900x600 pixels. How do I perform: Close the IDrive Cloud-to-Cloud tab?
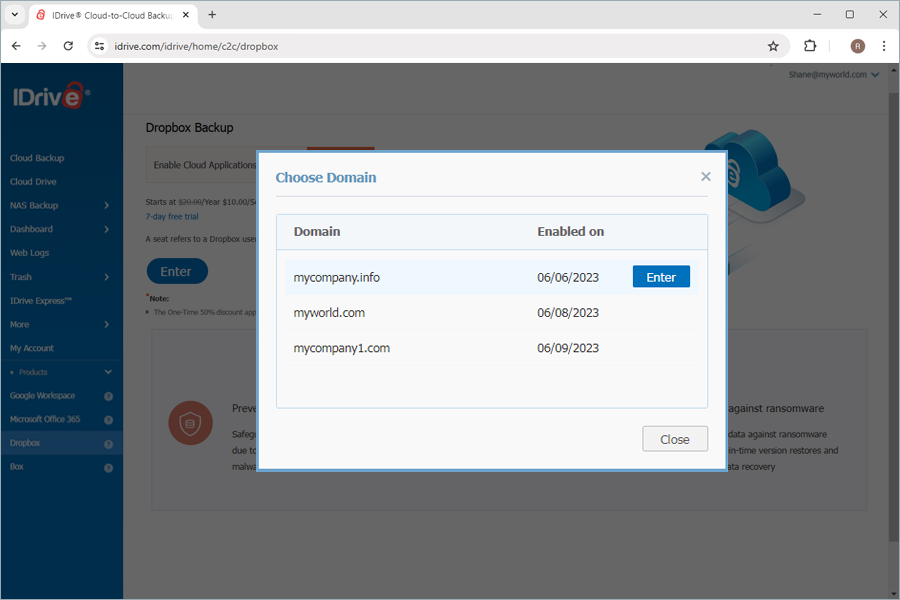pyautogui.click(x=186, y=15)
